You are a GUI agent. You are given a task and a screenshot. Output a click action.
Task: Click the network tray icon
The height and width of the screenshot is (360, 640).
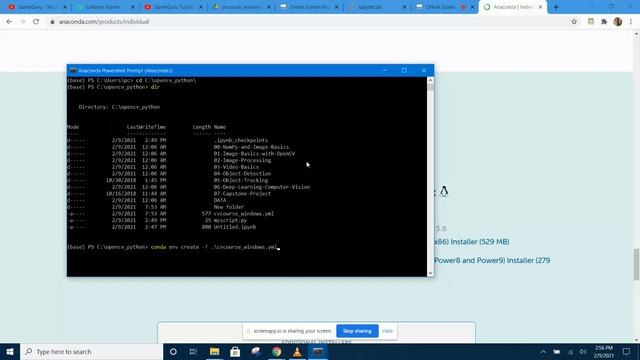pyautogui.click(x=570, y=352)
